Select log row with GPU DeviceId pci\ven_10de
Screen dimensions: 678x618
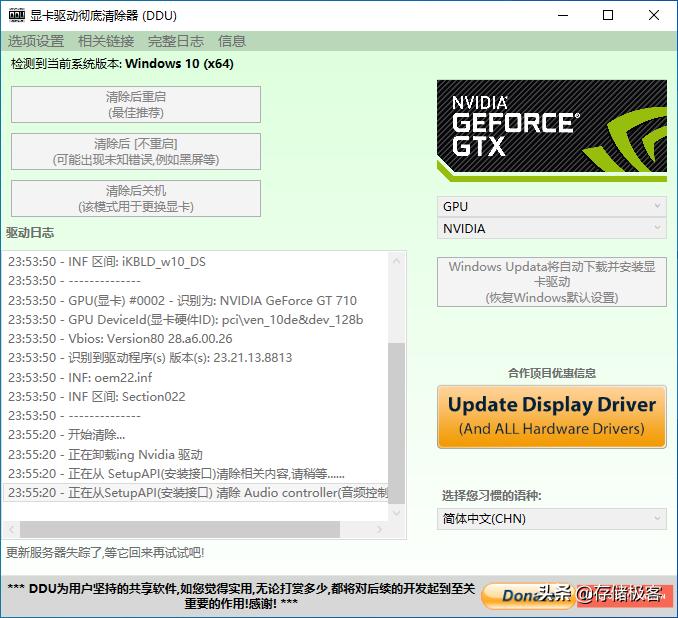pyautogui.click(x=195, y=320)
